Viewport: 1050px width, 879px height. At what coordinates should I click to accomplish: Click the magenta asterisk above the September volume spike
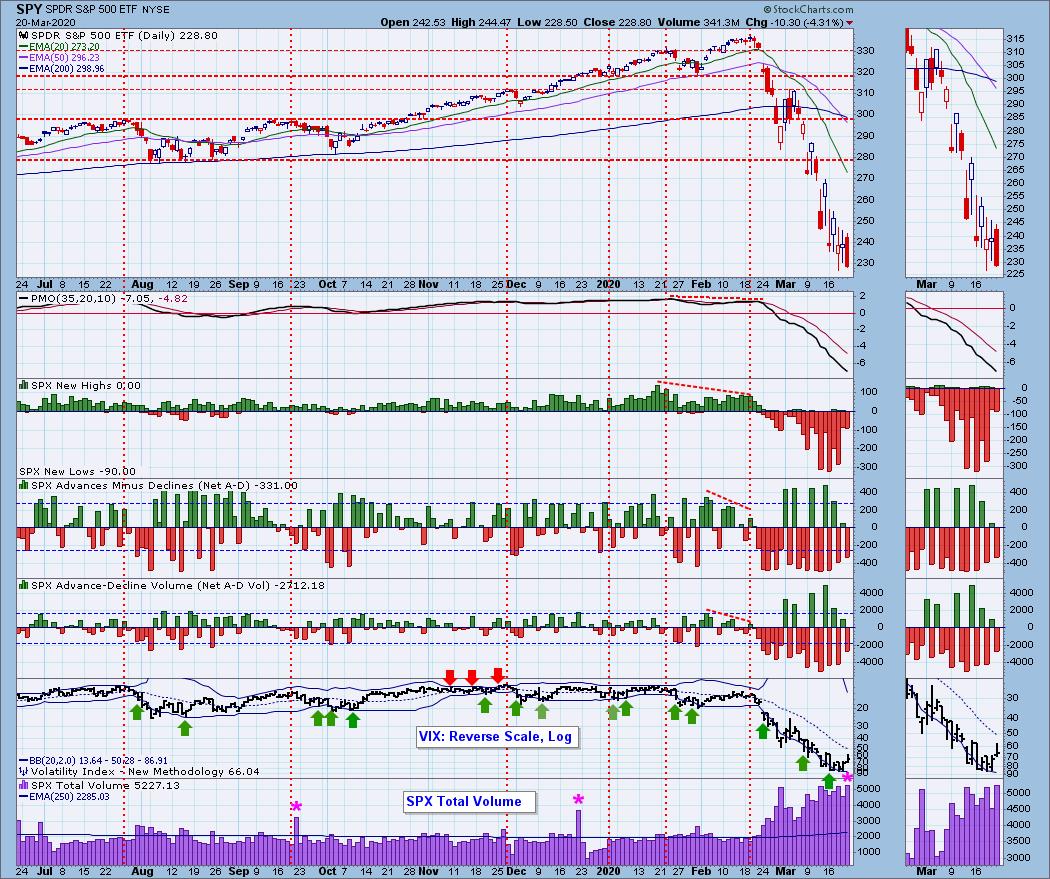click(297, 807)
